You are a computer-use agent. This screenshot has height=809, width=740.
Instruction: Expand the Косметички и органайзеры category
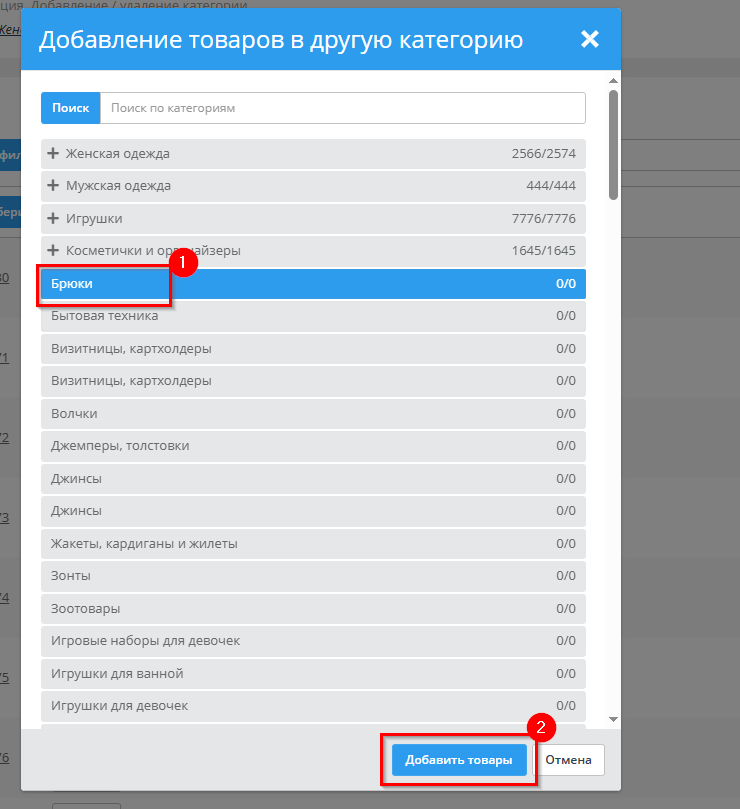[x=53, y=250]
